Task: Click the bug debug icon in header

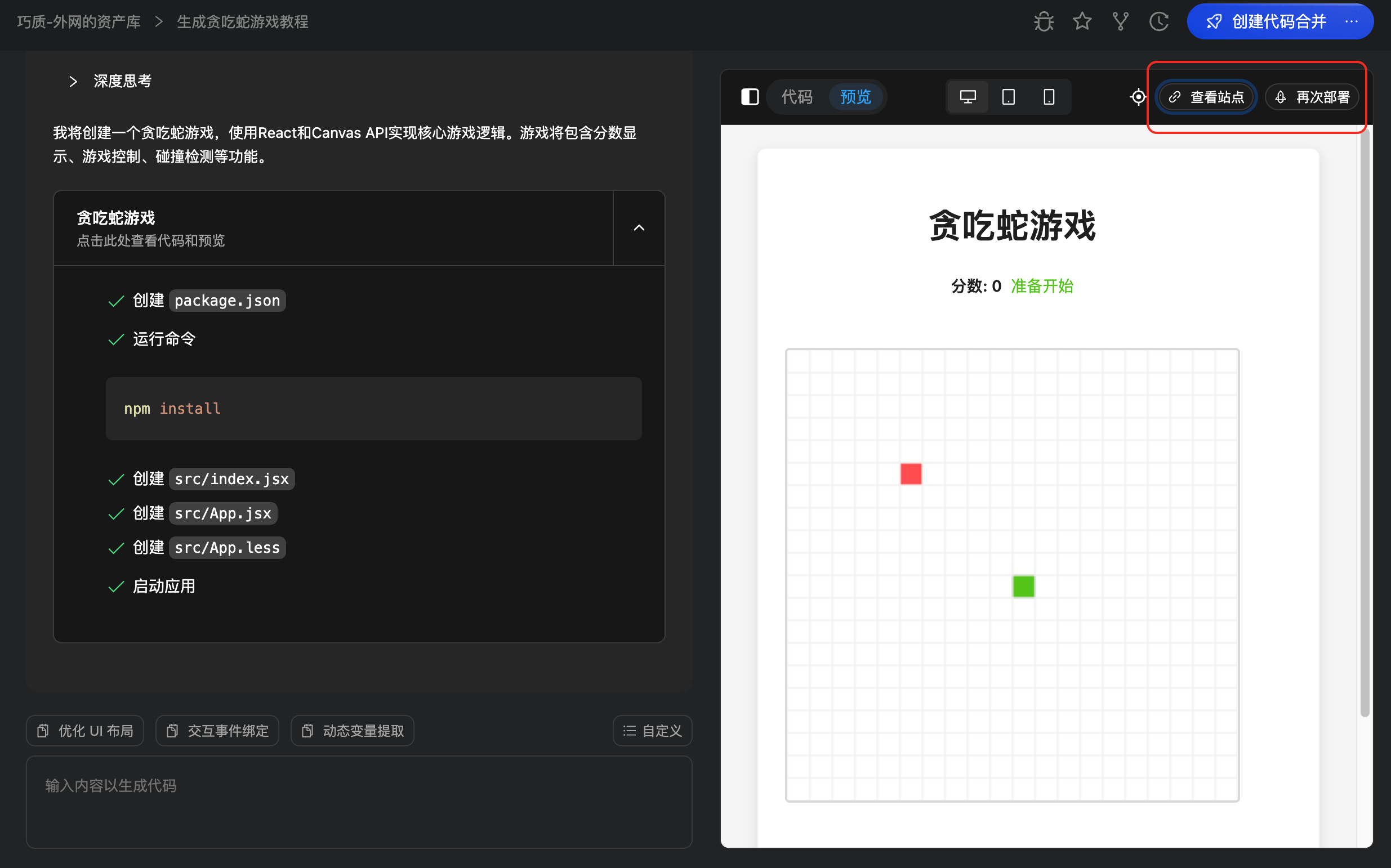Action: click(x=1043, y=22)
